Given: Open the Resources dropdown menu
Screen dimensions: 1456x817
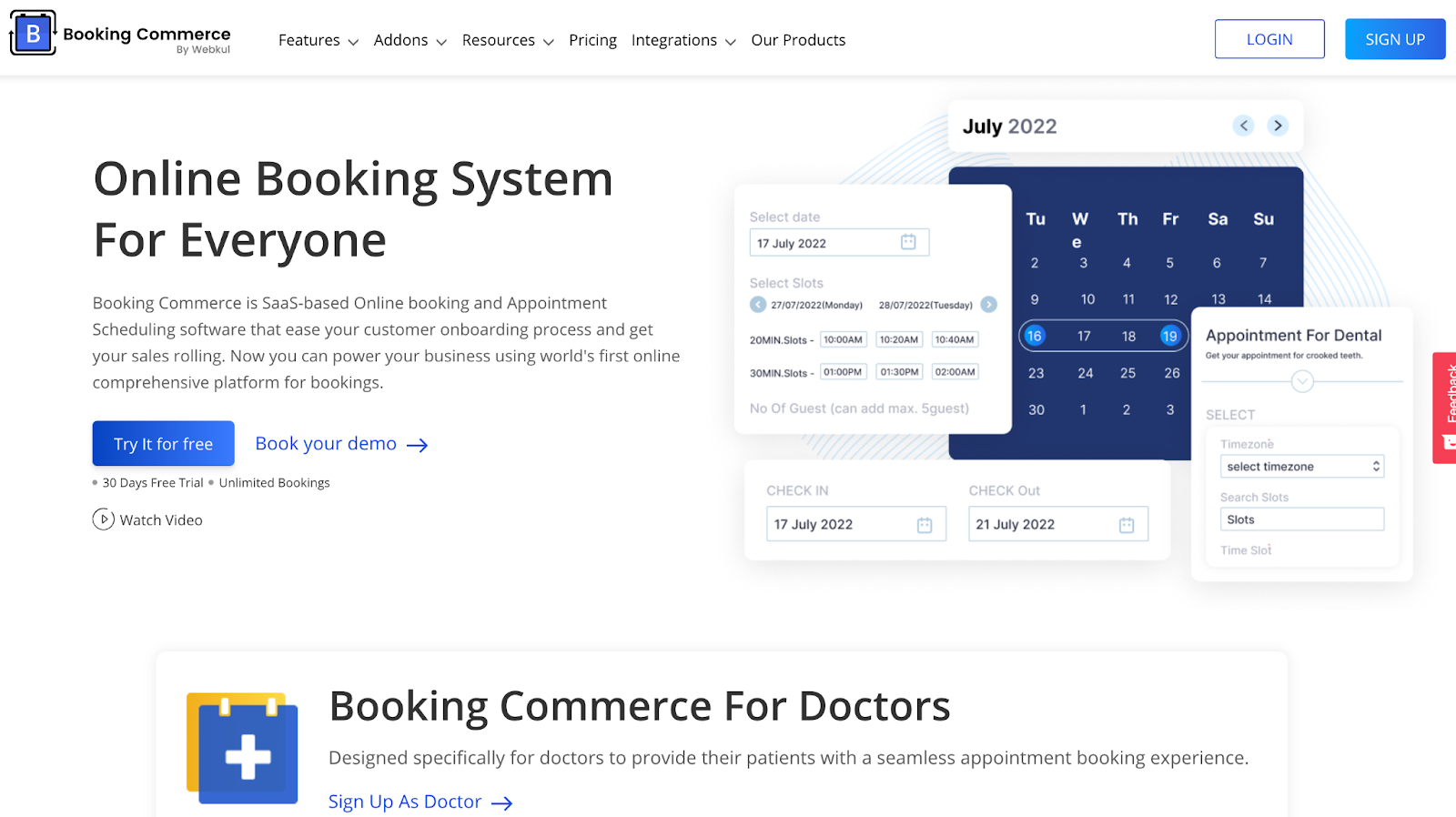Looking at the screenshot, I should (x=508, y=40).
